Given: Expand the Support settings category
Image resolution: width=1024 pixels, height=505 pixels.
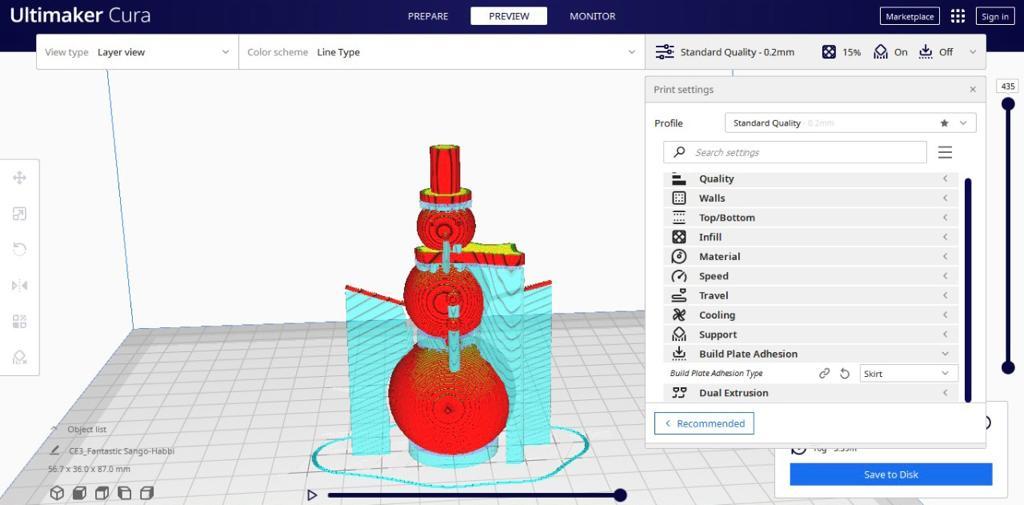Looking at the screenshot, I should [810, 334].
